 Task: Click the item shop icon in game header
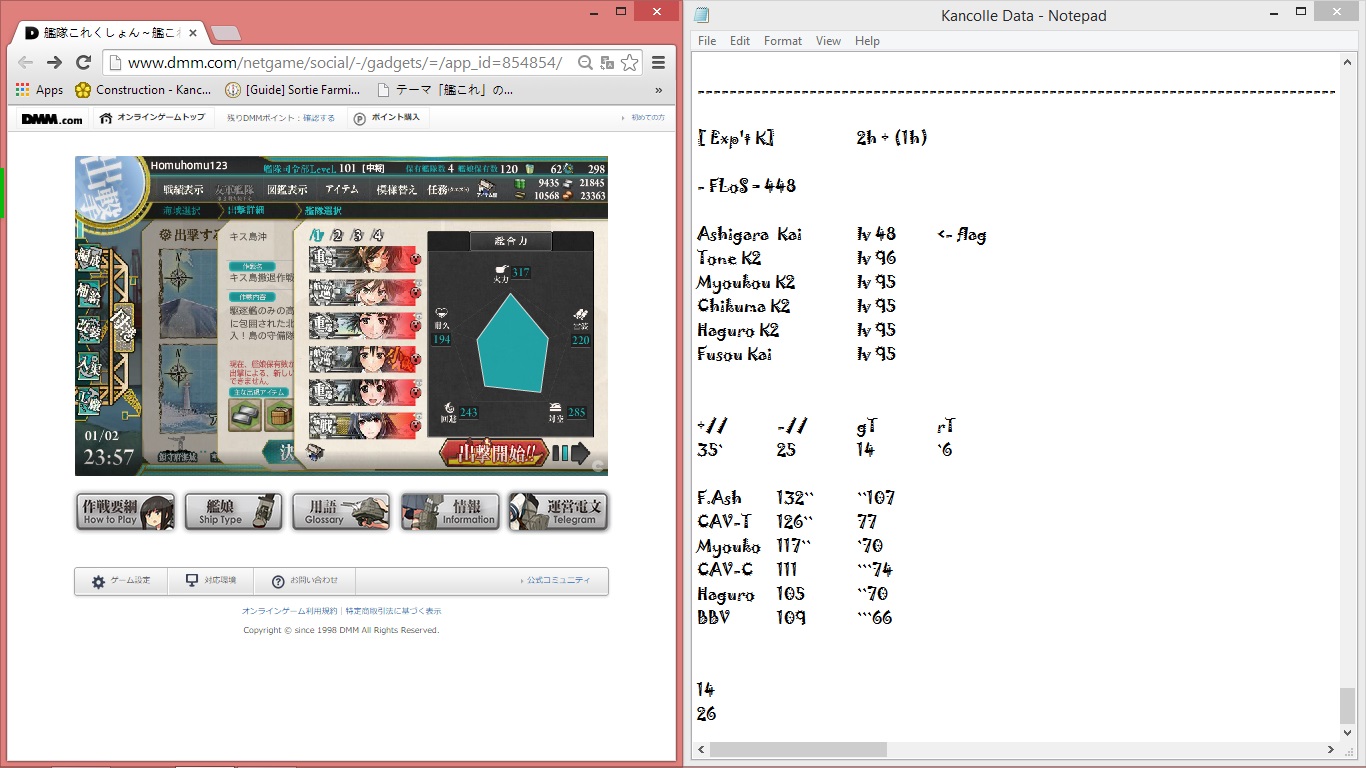pyautogui.click(x=487, y=189)
